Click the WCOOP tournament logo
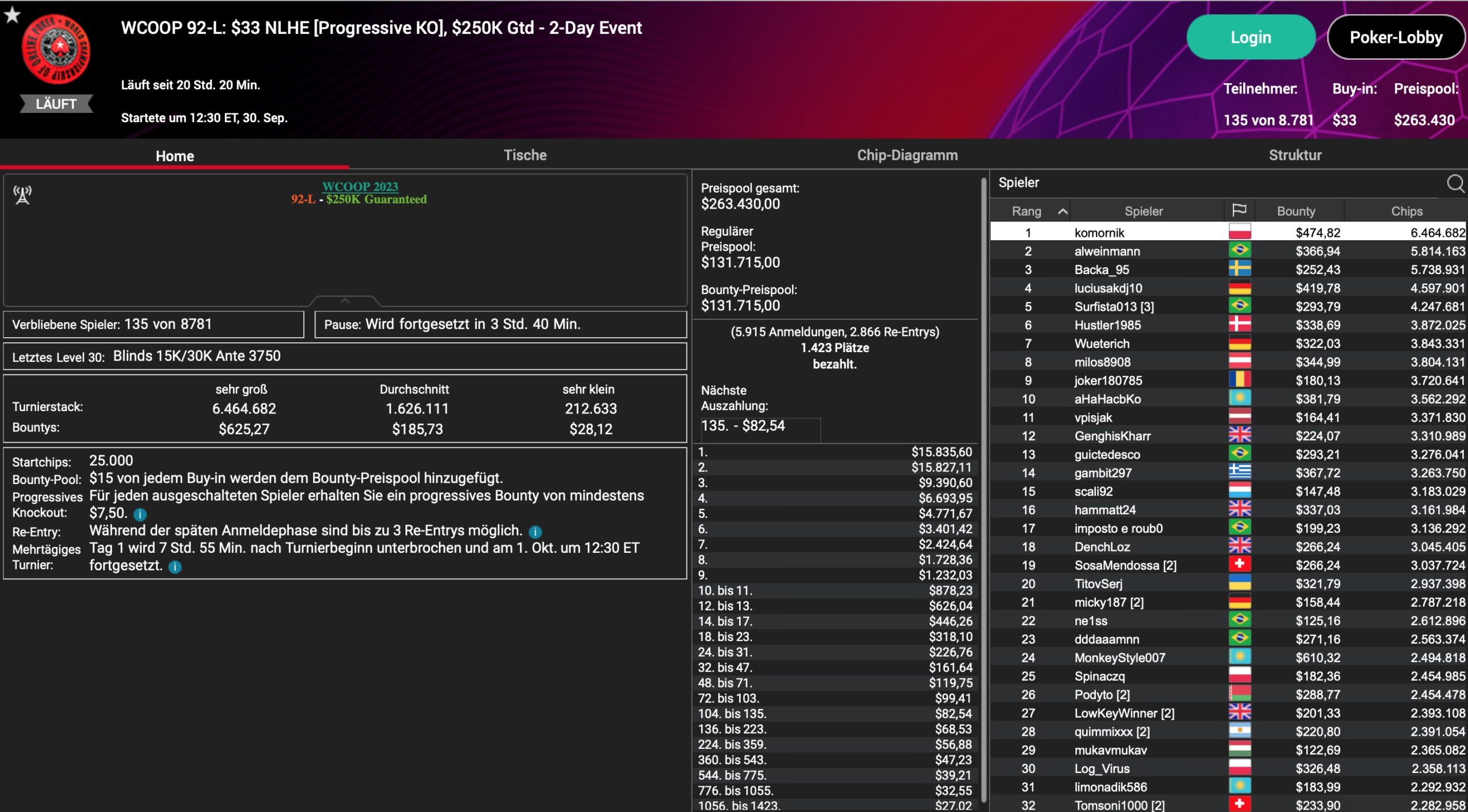 pyautogui.click(x=56, y=50)
